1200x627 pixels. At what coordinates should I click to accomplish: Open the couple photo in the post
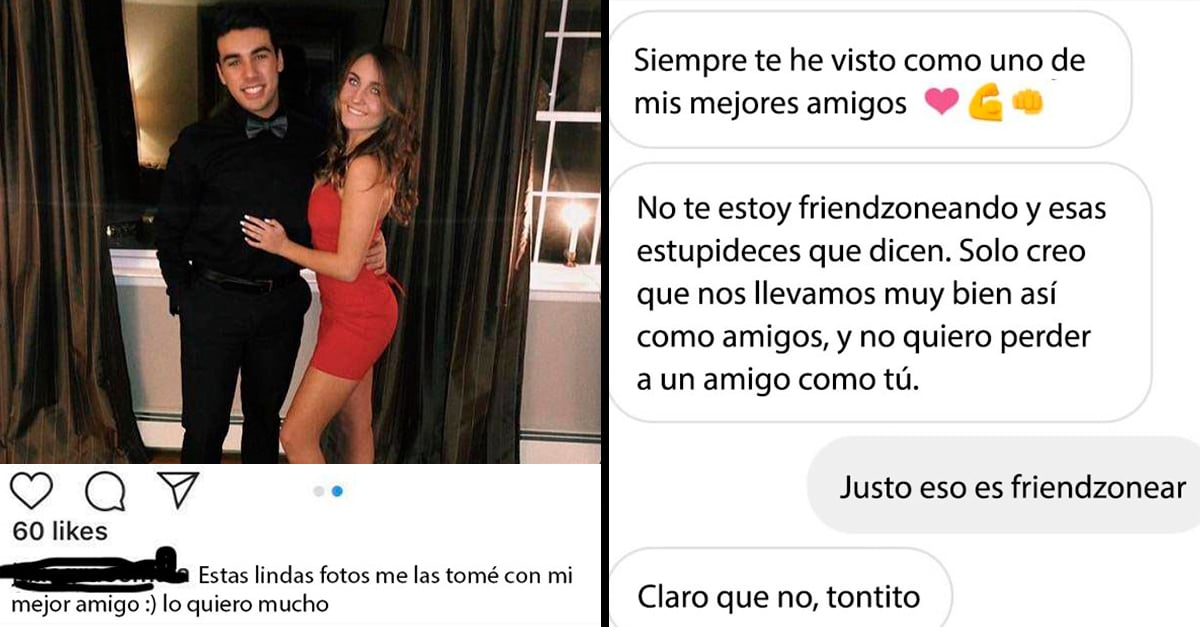(300, 231)
